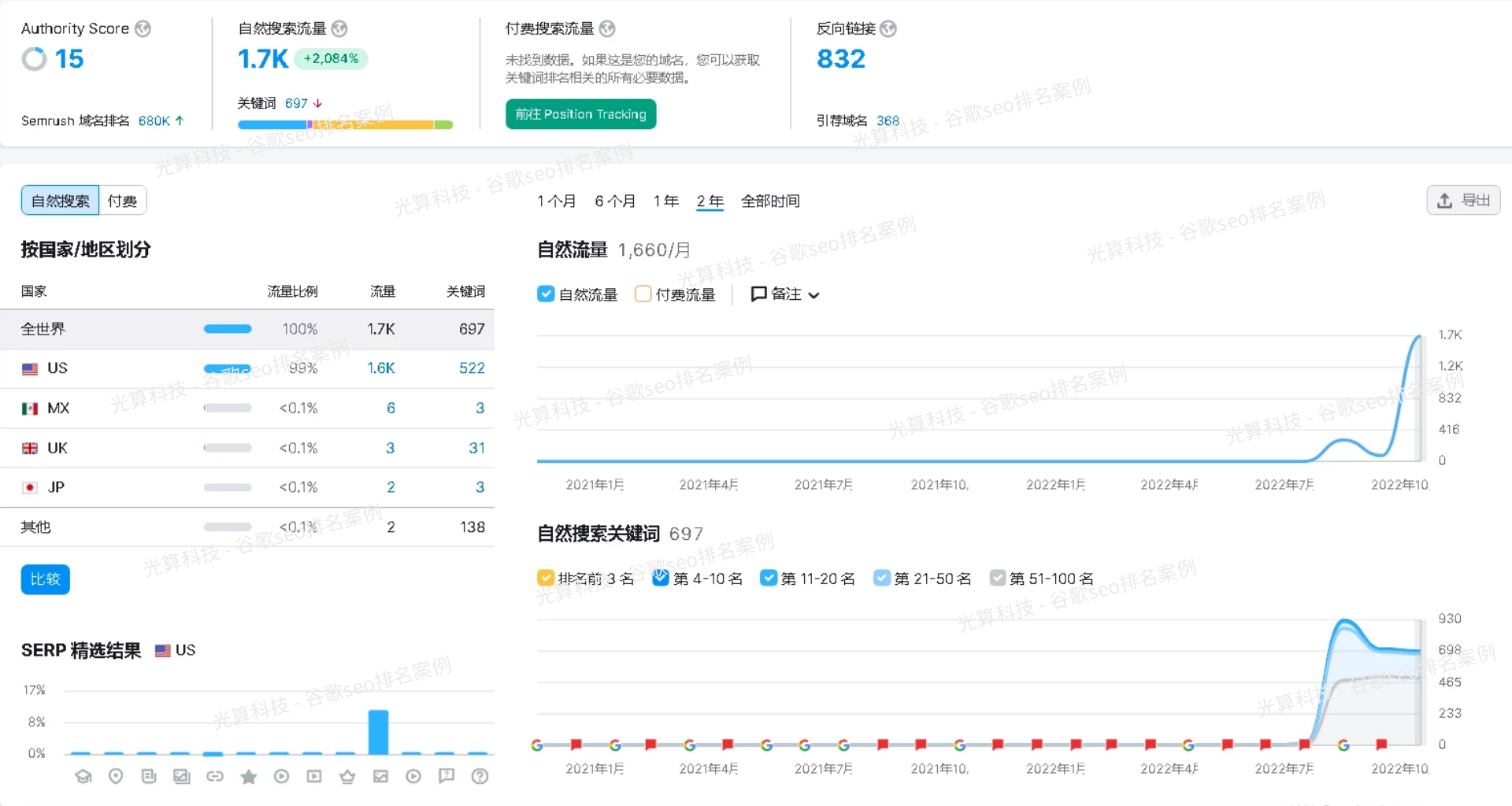This screenshot has height=806, width=1512.
Task: Click the link SERP feature icon
Action: pos(215,776)
